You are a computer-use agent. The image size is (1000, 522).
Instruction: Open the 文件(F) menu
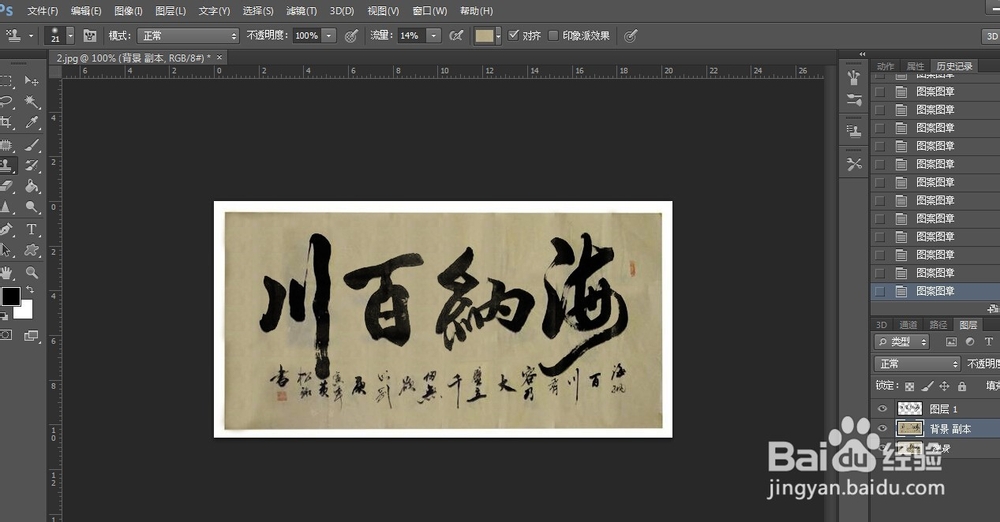pos(43,11)
